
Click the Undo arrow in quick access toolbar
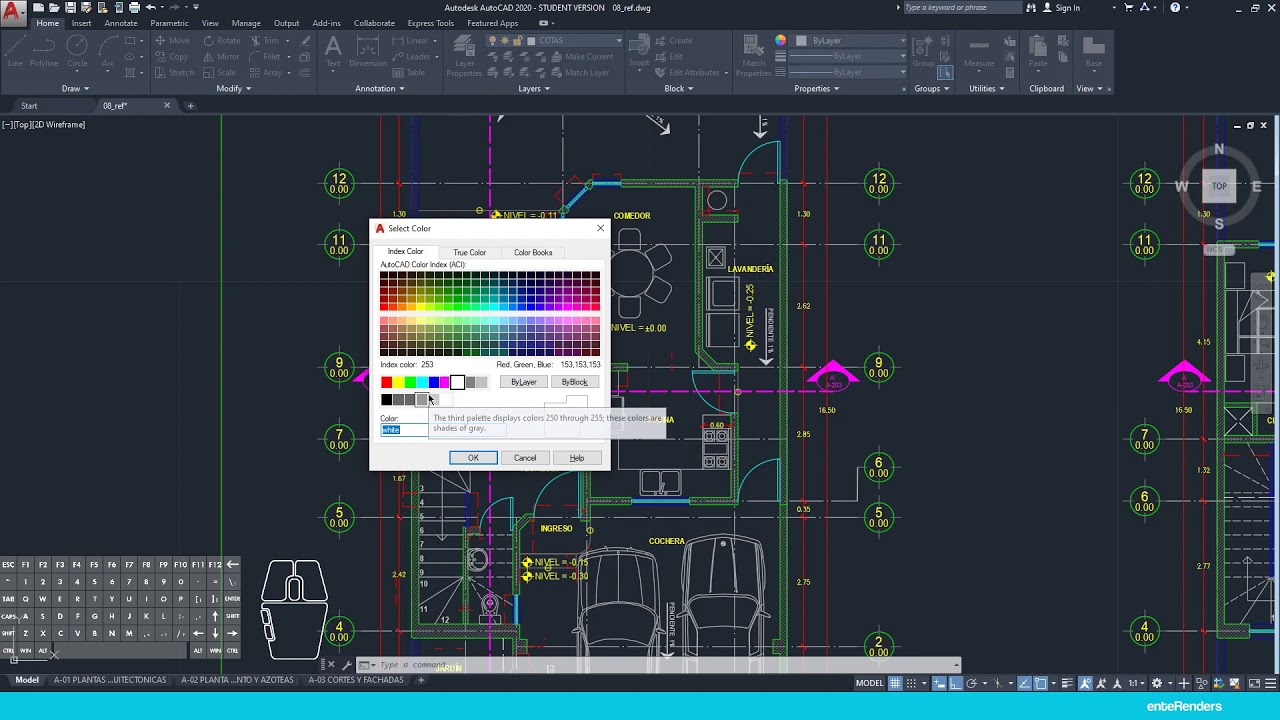click(151, 8)
